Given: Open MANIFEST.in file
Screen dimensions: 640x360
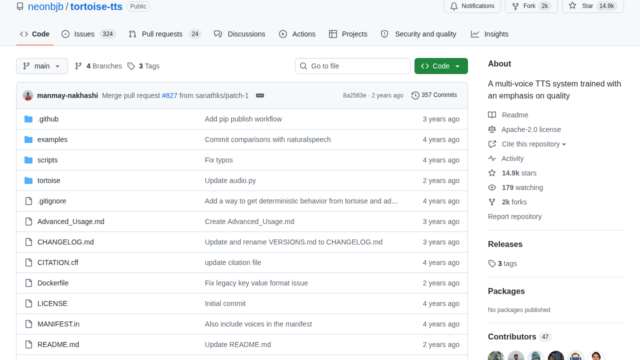Looking at the screenshot, I should [x=58, y=324].
